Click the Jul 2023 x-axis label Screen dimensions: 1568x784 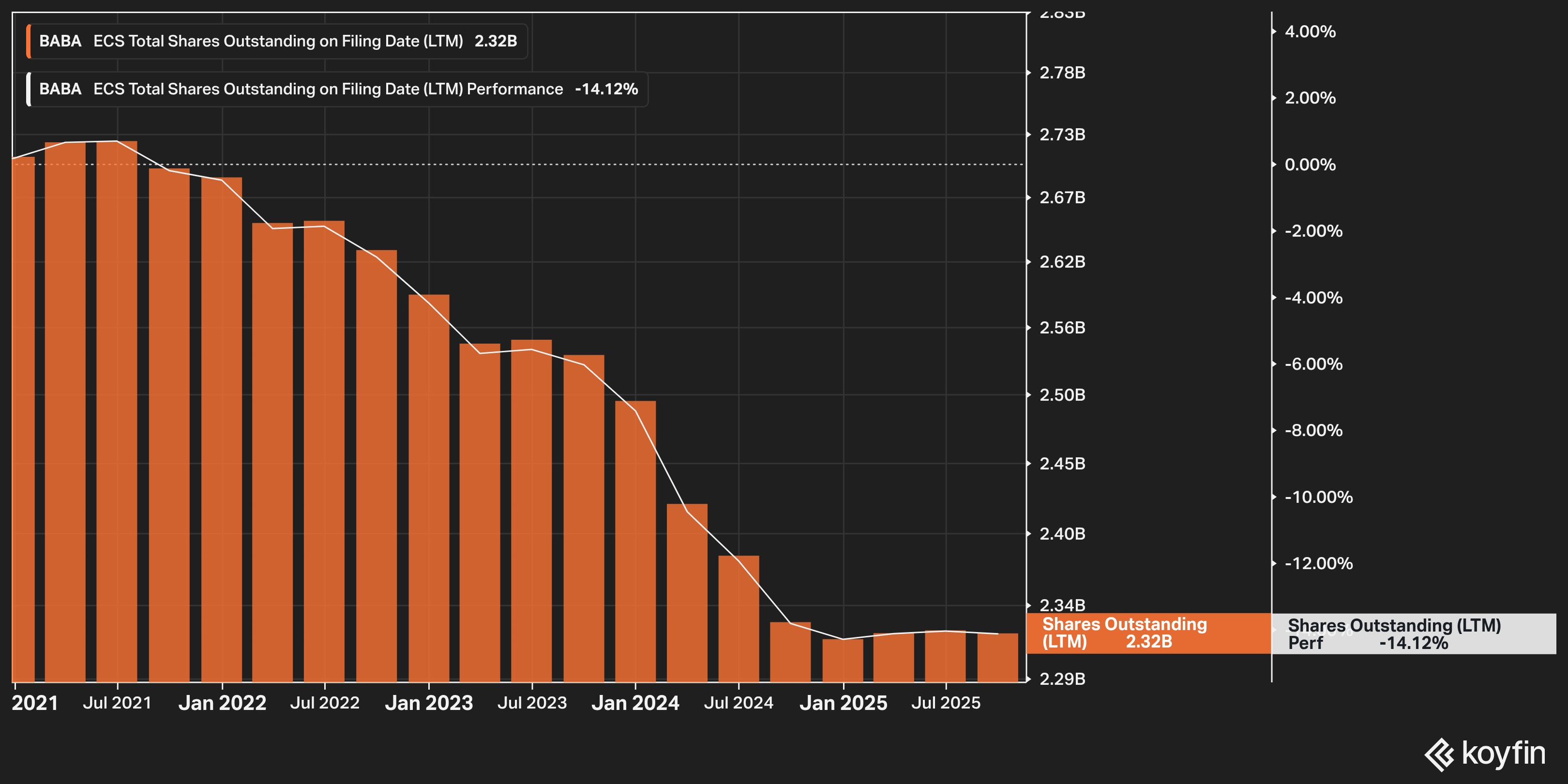coord(532,703)
